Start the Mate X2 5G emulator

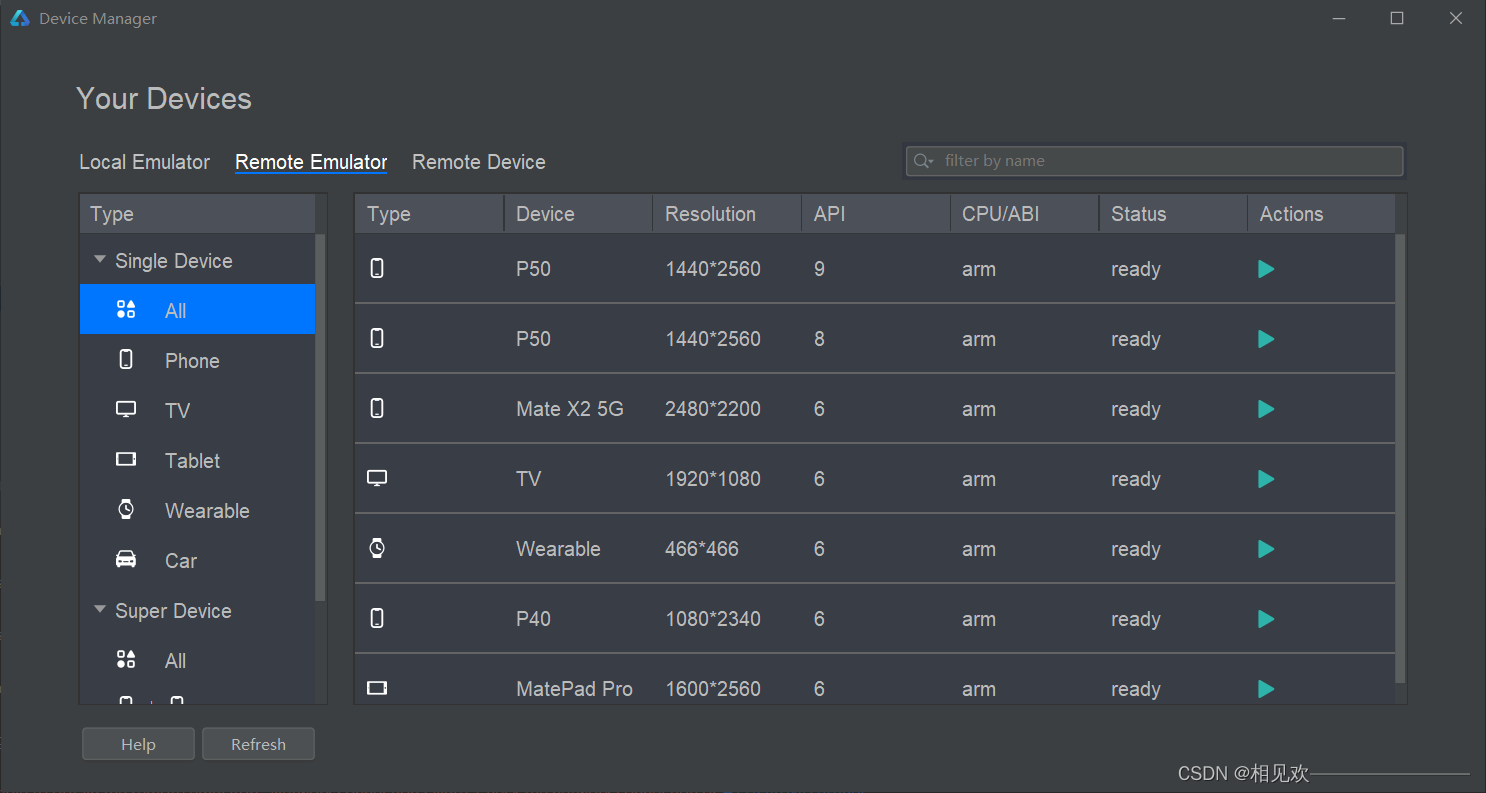pos(1266,409)
